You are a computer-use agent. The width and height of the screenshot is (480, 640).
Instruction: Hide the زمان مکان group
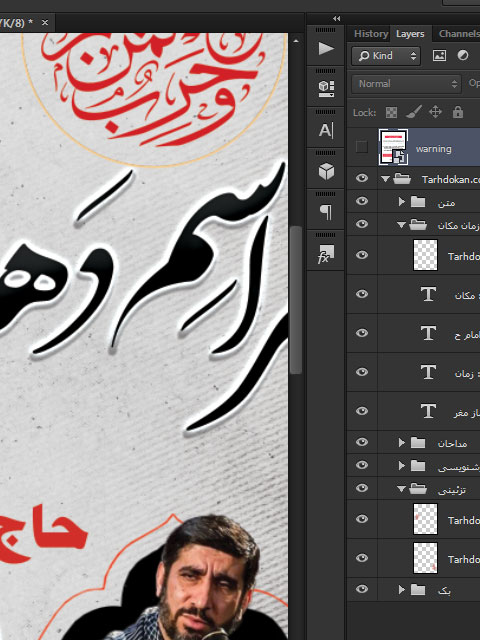coord(362,224)
